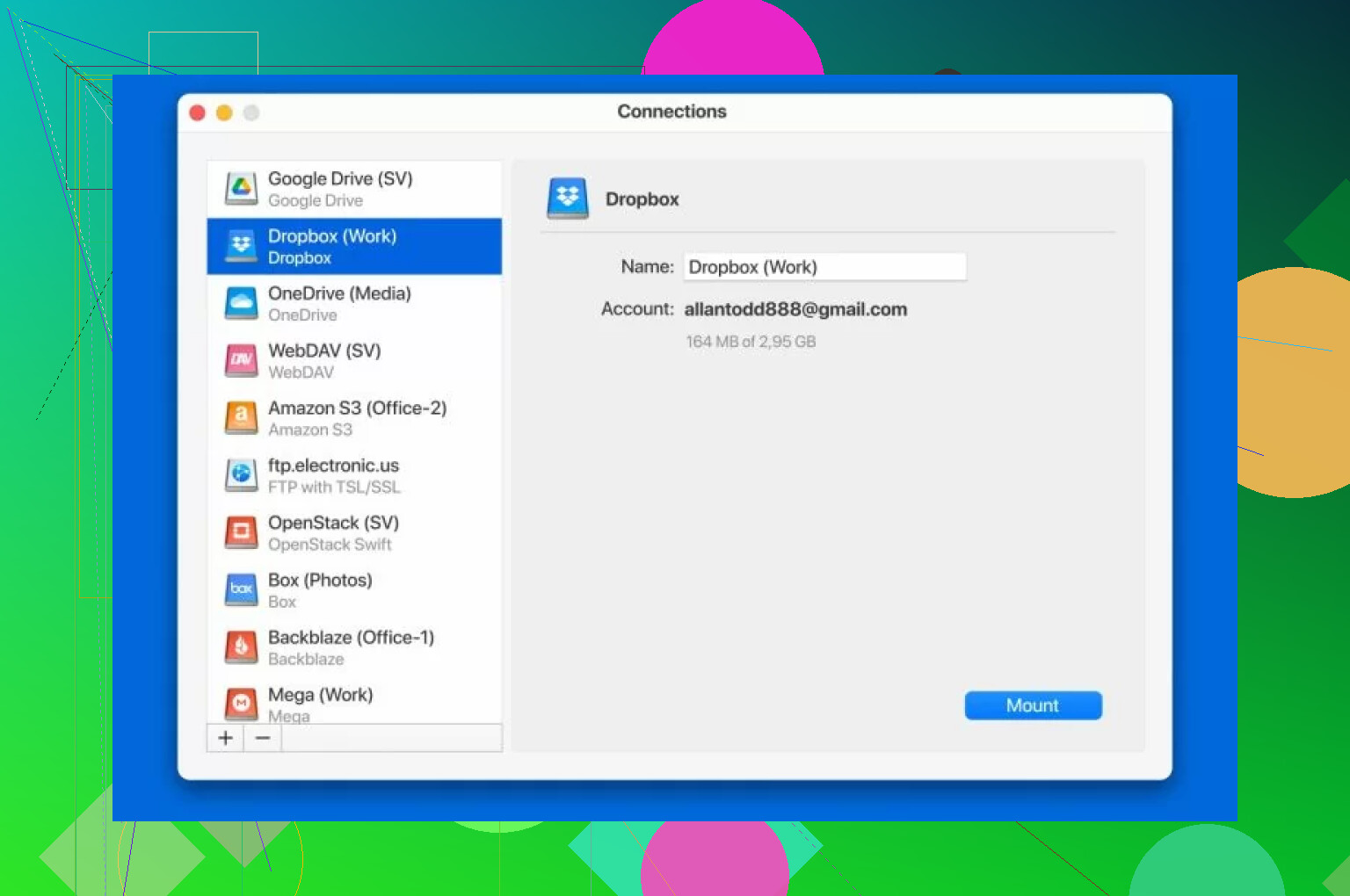Click the ftp.electronic.us globe icon
This screenshot has height=896, width=1350.
(x=241, y=474)
